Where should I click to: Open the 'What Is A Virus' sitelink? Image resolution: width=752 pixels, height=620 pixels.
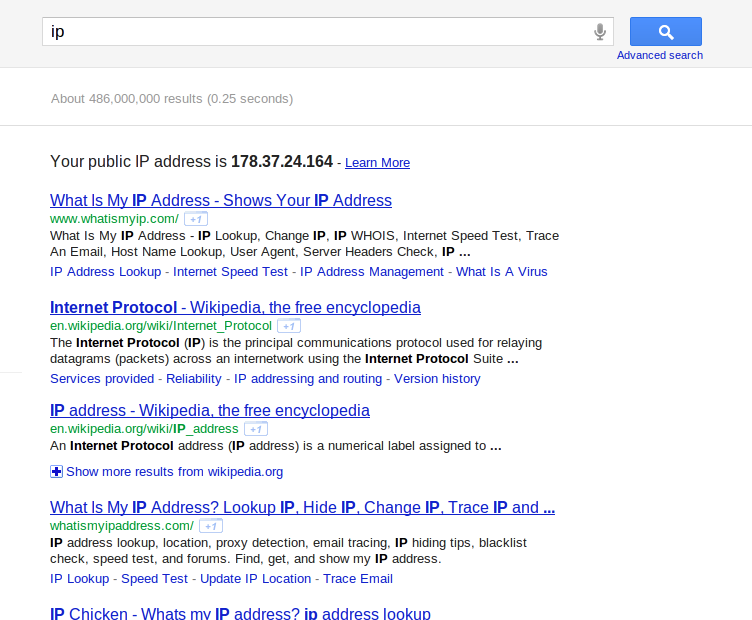pyautogui.click(x=502, y=272)
